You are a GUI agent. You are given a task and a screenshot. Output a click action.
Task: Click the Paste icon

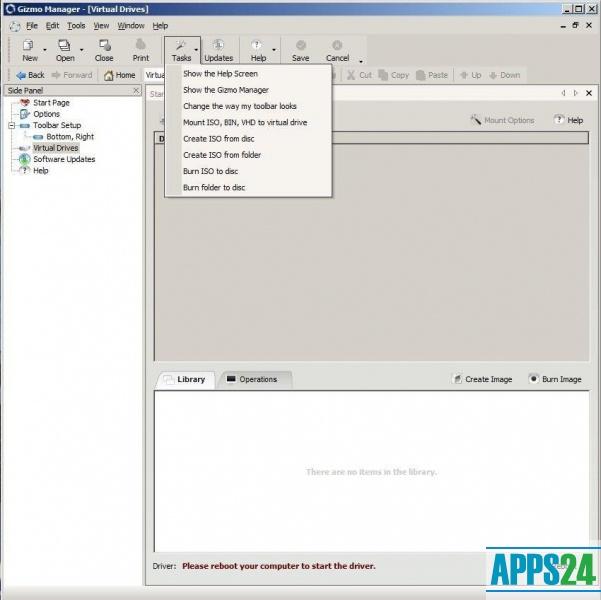click(420, 75)
